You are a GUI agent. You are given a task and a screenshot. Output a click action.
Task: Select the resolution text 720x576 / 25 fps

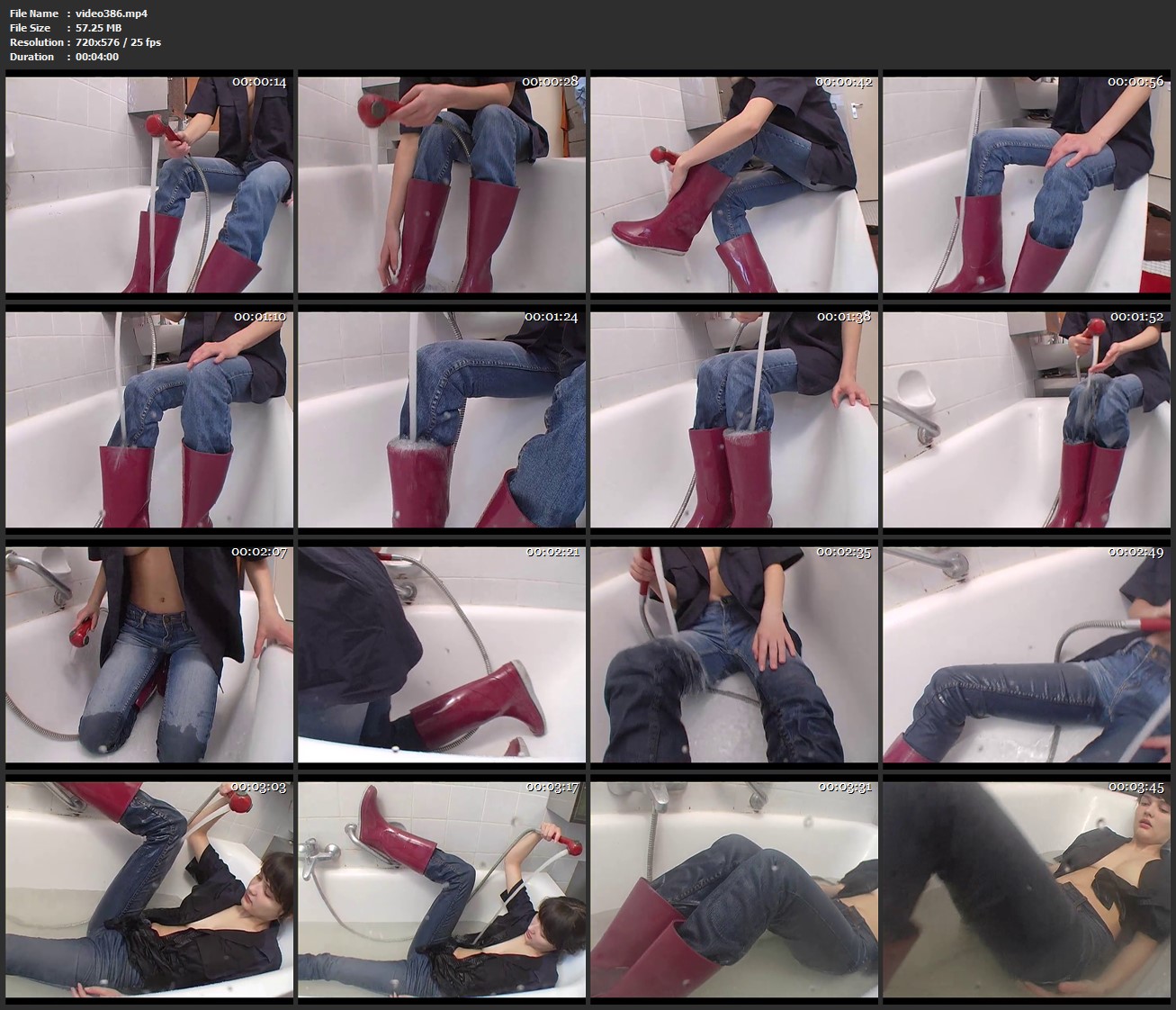click(118, 42)
